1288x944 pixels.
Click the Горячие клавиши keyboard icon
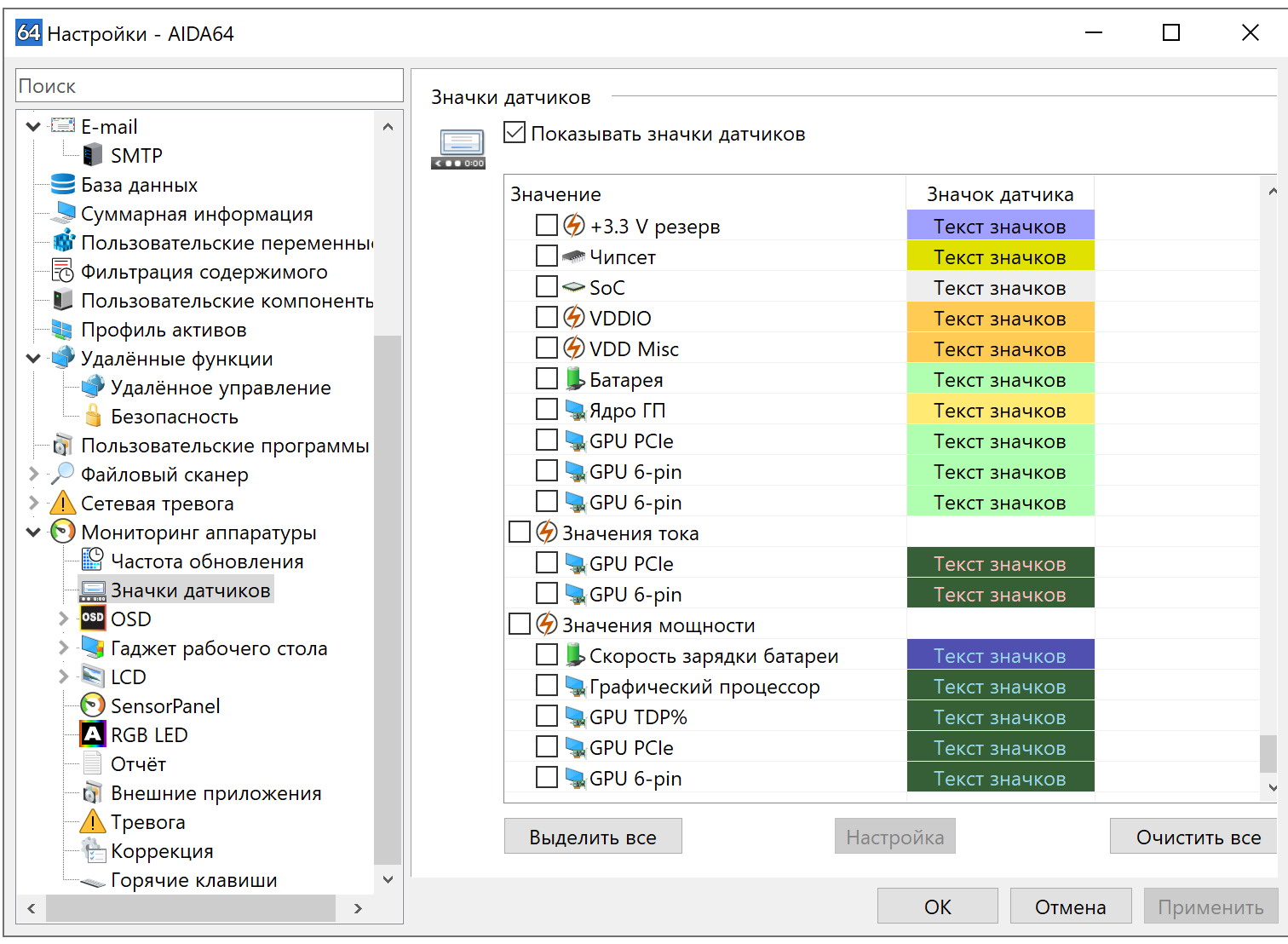pyautogui.click(x=92, y=881)
